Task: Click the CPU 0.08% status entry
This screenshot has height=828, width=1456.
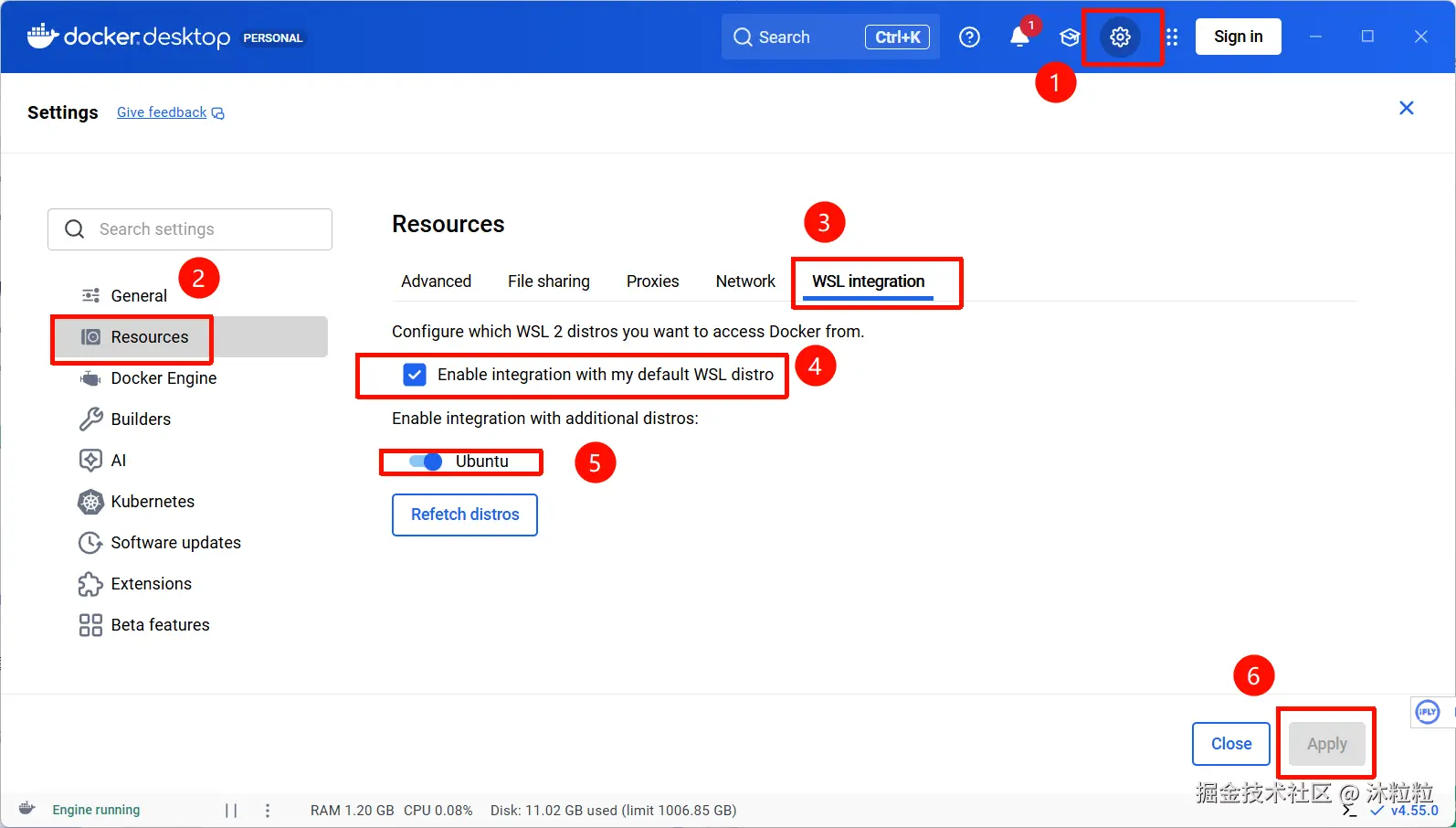Action: click(x=438, y=811)
